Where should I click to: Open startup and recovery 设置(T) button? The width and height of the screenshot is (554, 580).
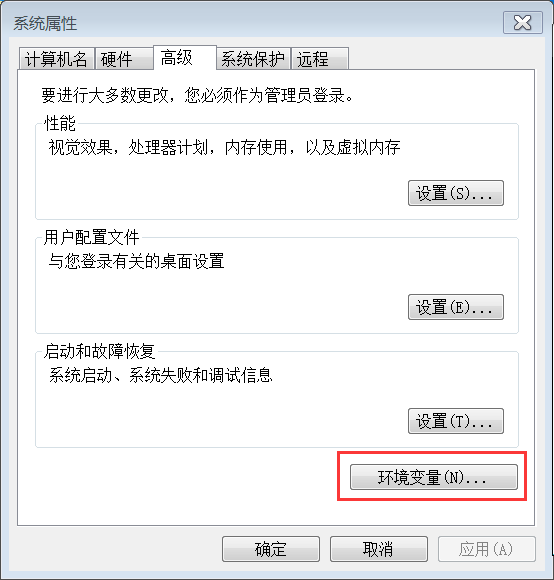click(x=456, y=421)
